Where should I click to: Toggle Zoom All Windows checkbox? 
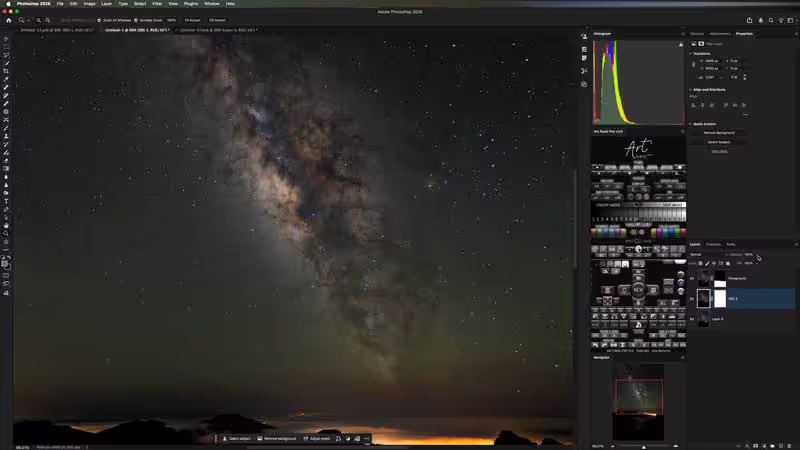pyautogui.click(x=99, y=20)
